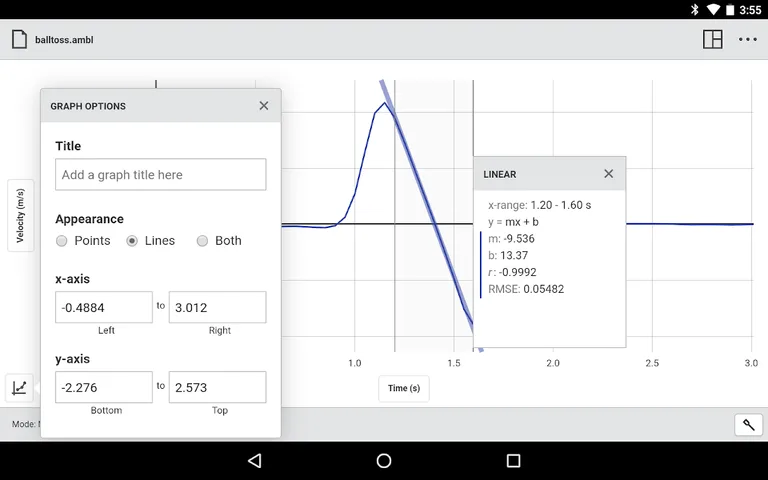Screen dimensions: 768x480
Task: Click the GRAPH OPTIONS header title
Action: coord(88,106)
